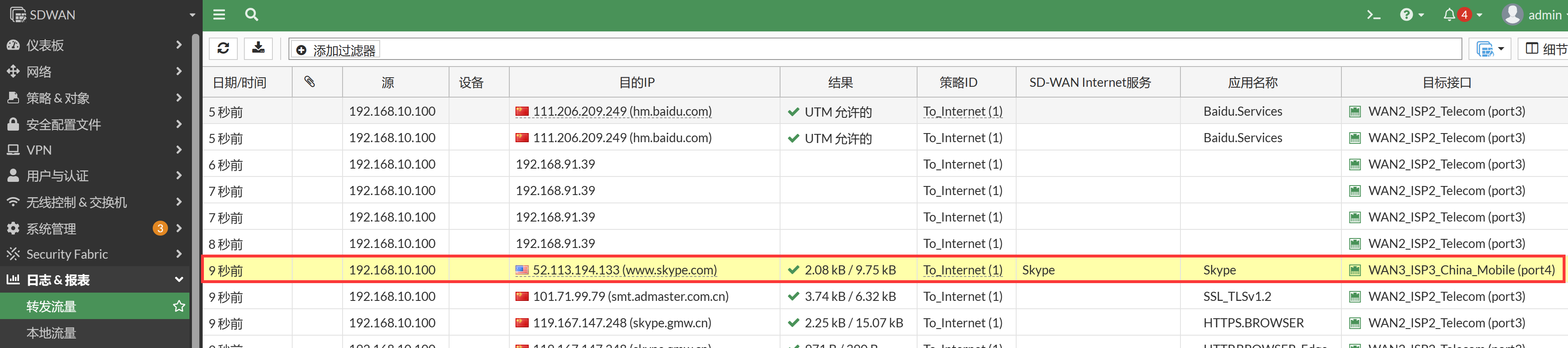Image resolution: width=1568 pixels, height=348 pixels.
Task: Open the help question mark menu
Action: [1412, 14]
